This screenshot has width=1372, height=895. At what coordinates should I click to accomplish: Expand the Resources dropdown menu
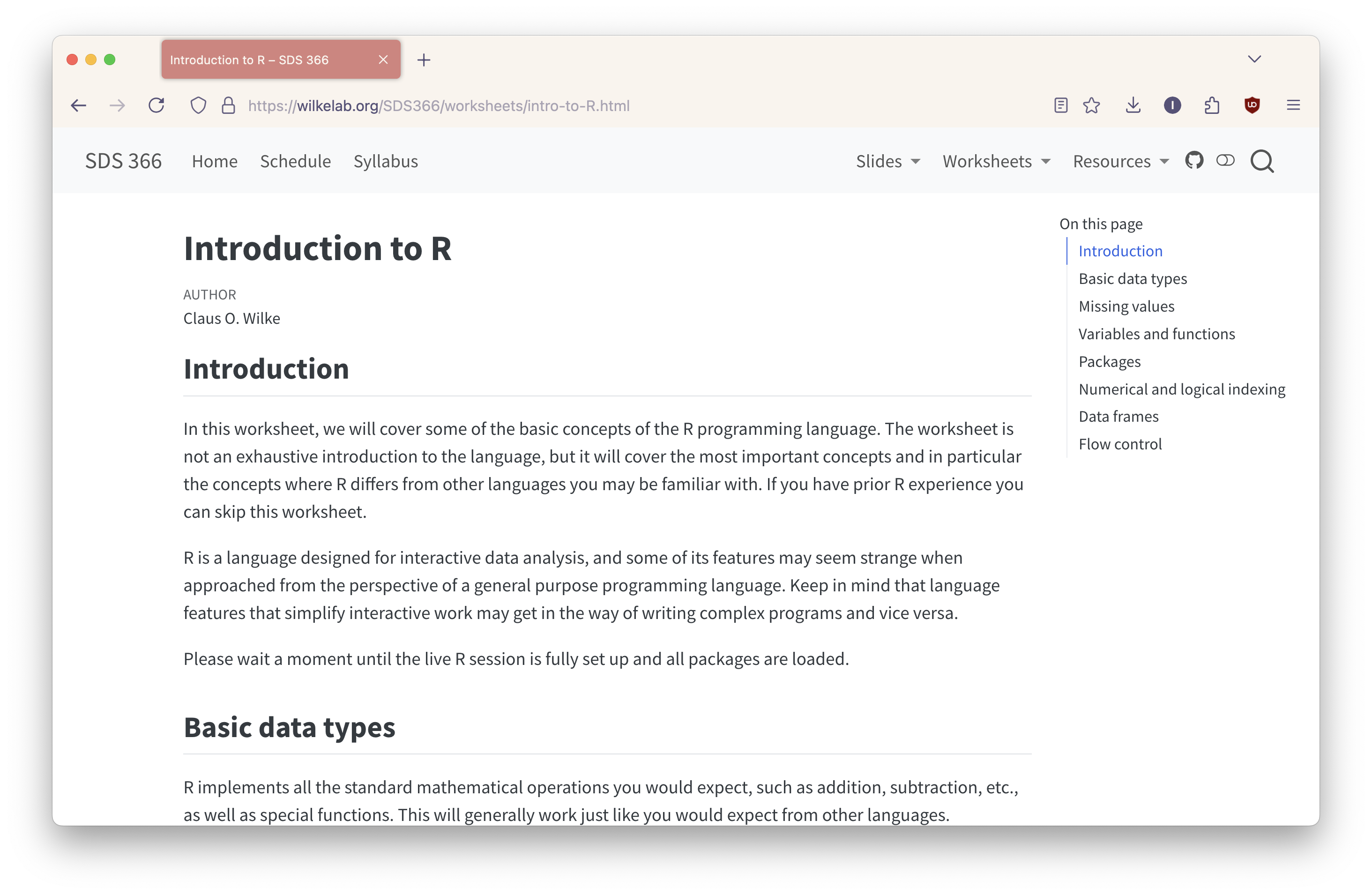coord(1121,161)
